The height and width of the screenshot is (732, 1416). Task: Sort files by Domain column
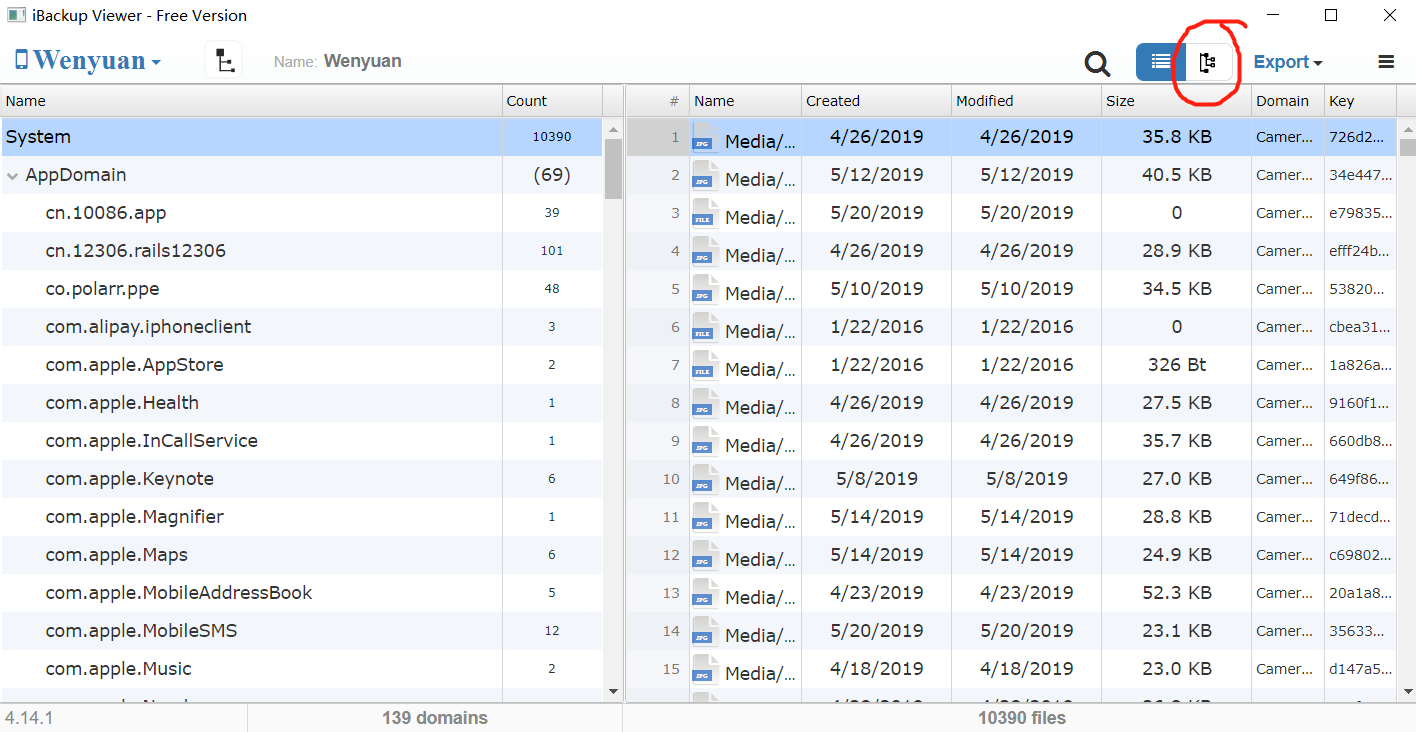1288,101
